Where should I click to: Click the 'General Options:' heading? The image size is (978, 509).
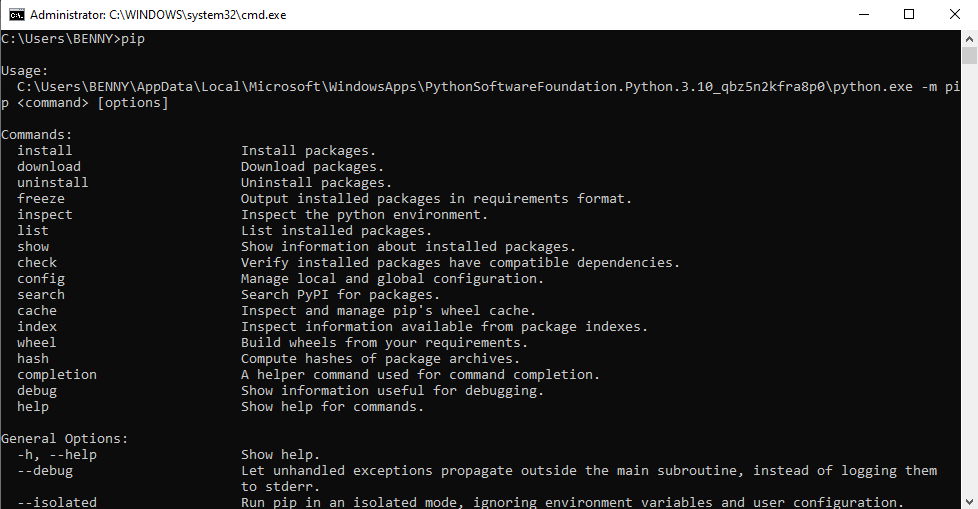(x=64, y=439)
